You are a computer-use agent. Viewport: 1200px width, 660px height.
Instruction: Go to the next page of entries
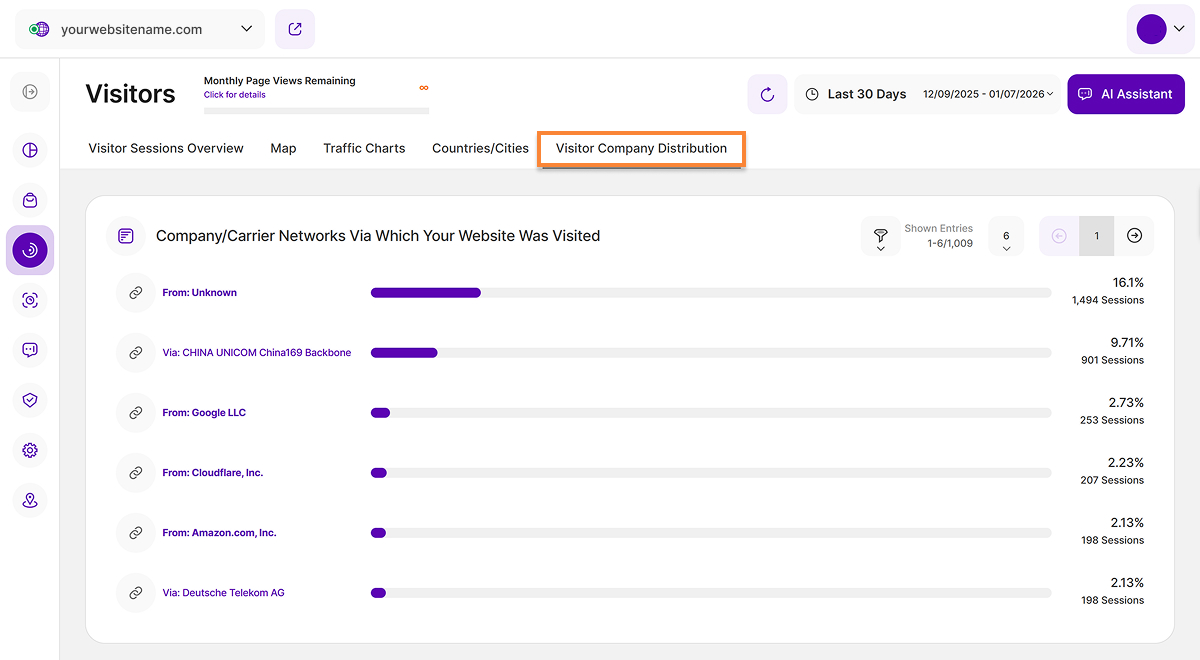tap(1134, 236)
